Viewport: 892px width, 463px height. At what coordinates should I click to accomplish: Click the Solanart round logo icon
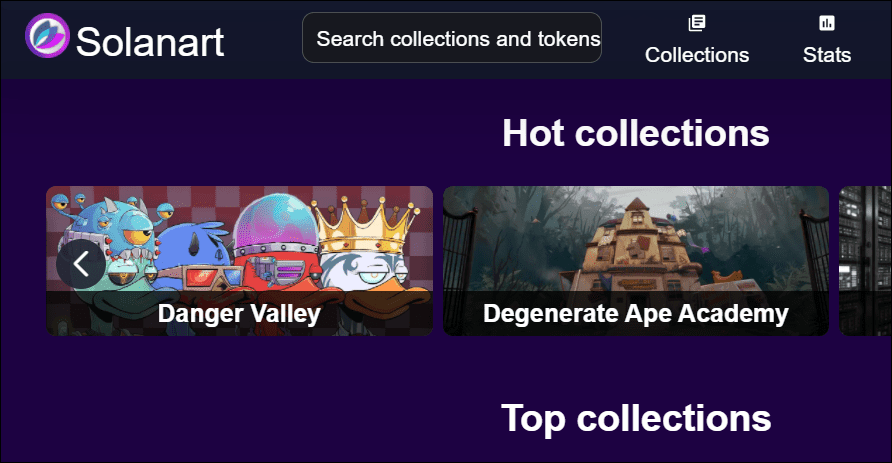(47, 36)
